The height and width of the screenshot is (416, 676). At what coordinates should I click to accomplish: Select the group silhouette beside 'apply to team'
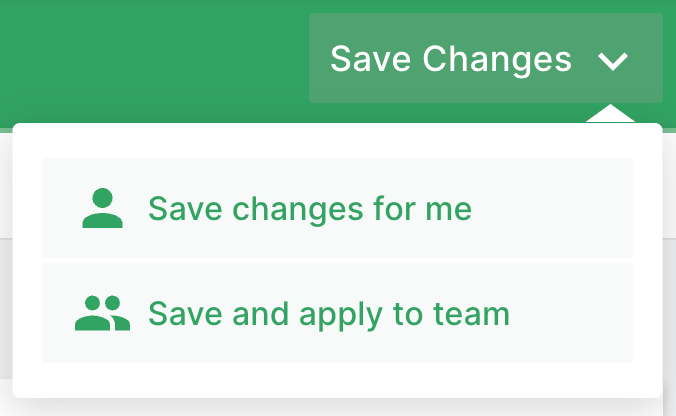click(x=102, y=314)
